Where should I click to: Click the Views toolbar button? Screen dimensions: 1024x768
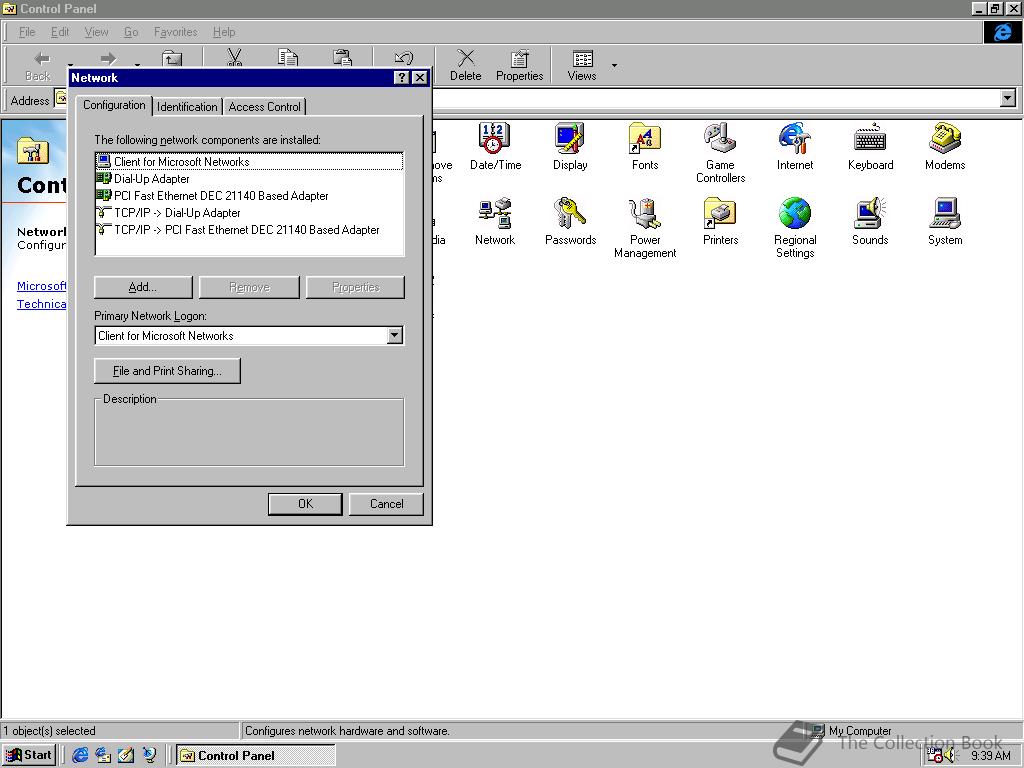click(582, 65)
